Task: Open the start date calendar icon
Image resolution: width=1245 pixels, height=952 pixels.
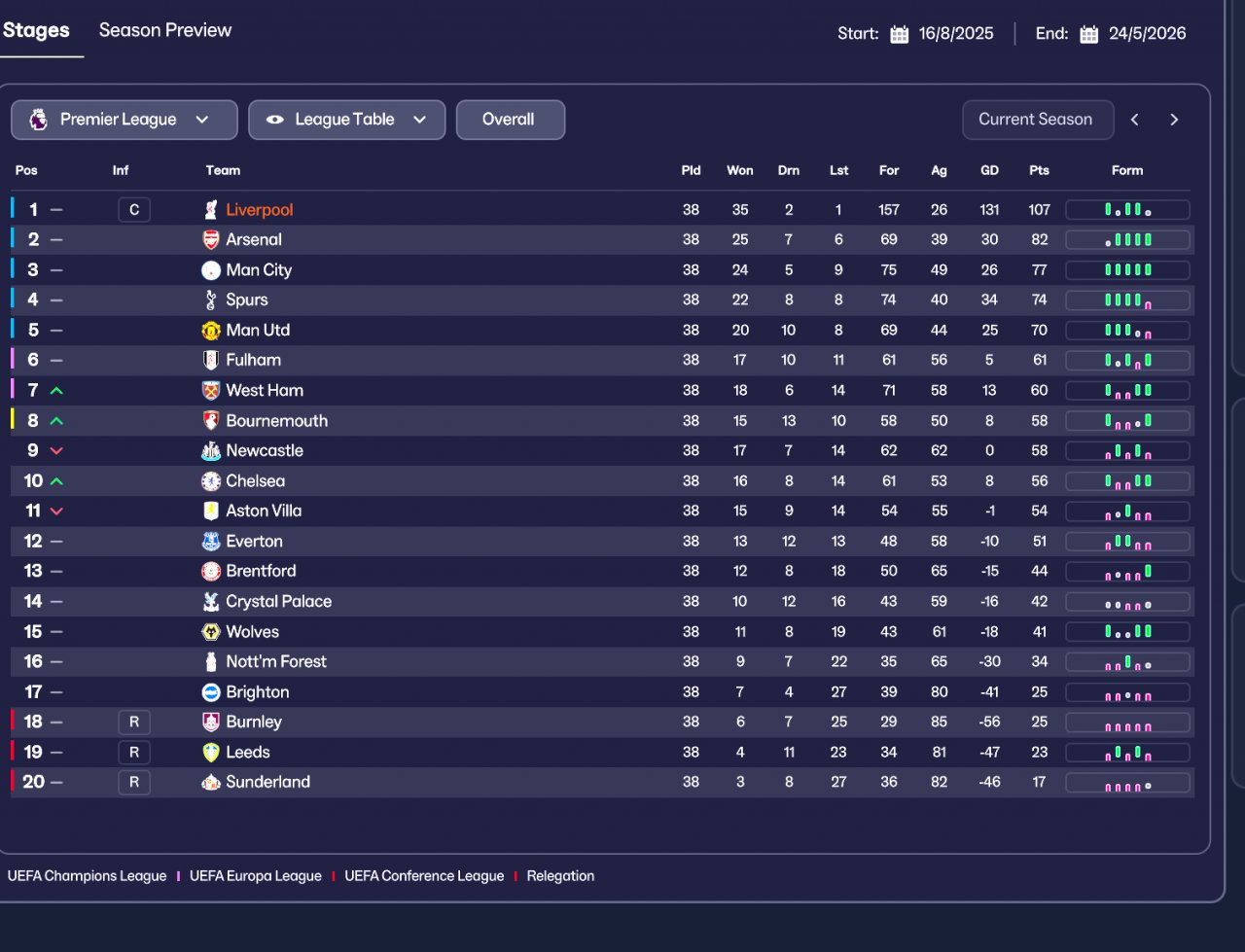Action: [900, 34]
